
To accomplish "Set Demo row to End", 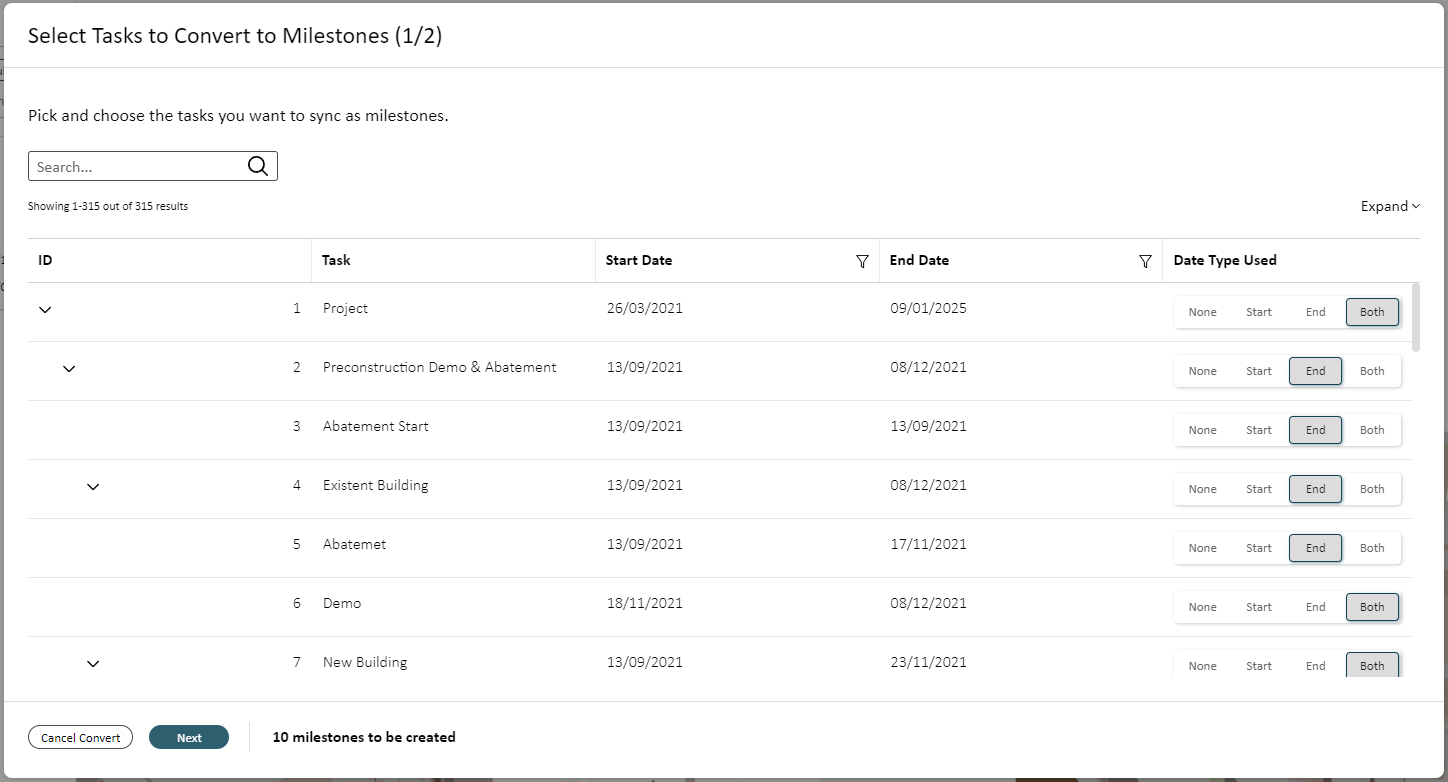I will [x=1316, y=607].
